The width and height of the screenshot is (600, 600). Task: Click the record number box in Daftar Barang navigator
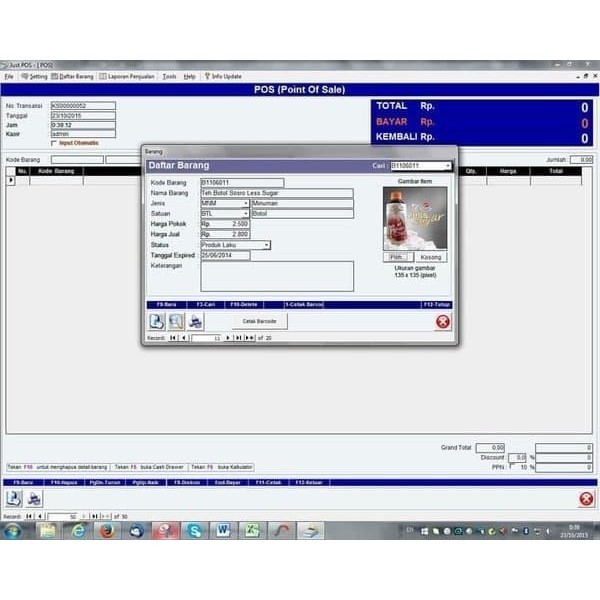[x=207, y=338]
